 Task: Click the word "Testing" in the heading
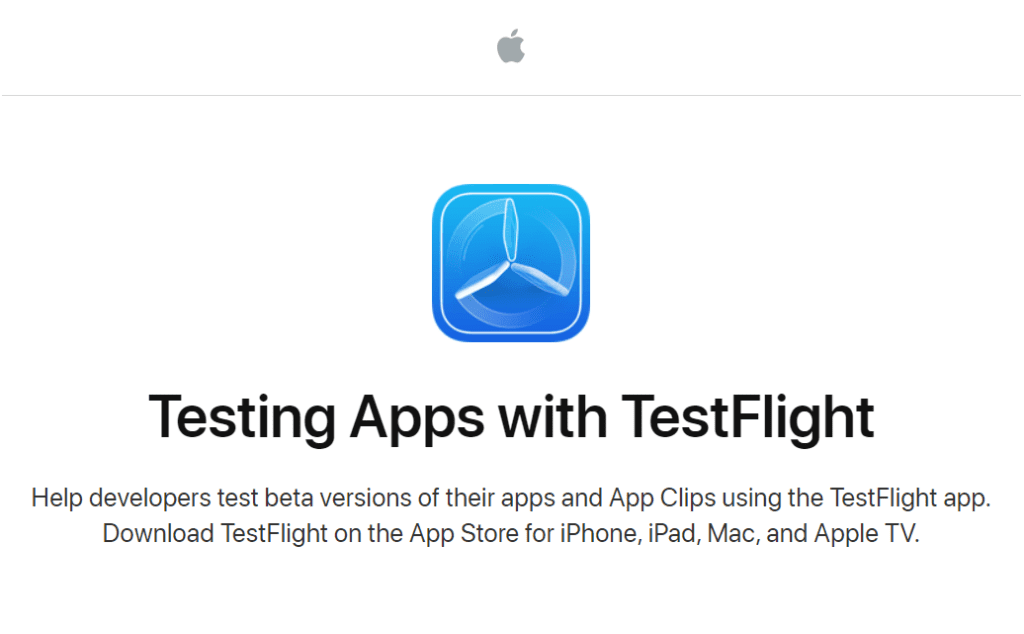click(x=242, y=418)
